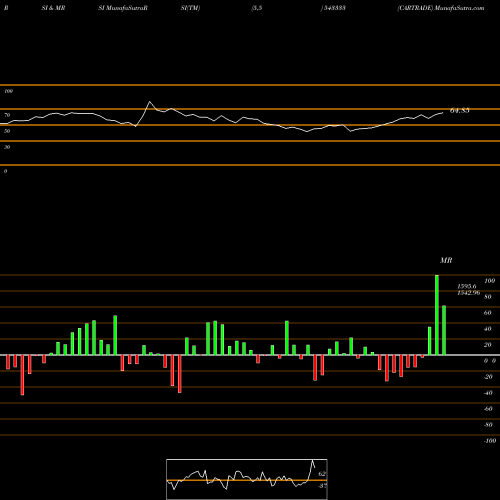The width and height of the screenshot is (500, 500).
Task: Click the -80 label on the MR axis
Action: point(488,425)
